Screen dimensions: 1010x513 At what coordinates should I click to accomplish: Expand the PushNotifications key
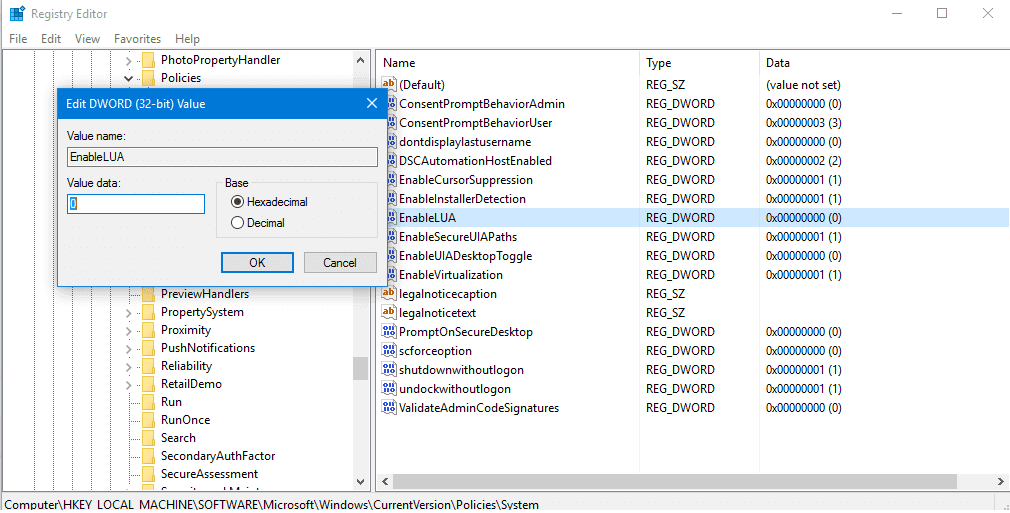[129, 349]
